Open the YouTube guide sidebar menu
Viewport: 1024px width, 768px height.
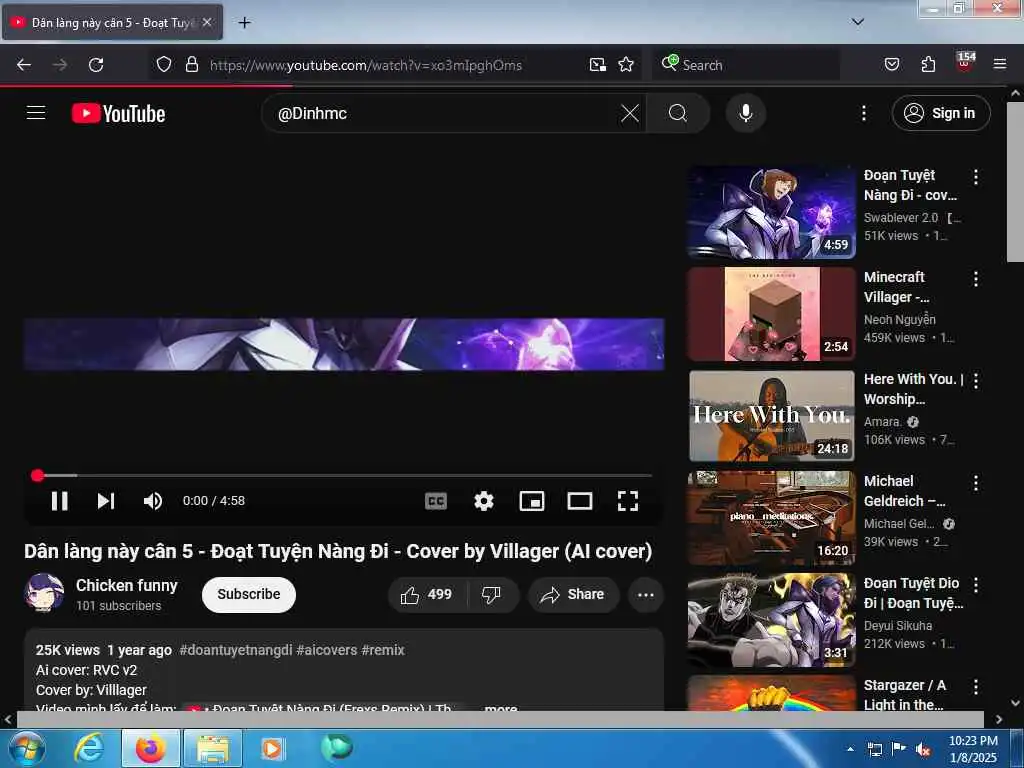tap(36, 113)
